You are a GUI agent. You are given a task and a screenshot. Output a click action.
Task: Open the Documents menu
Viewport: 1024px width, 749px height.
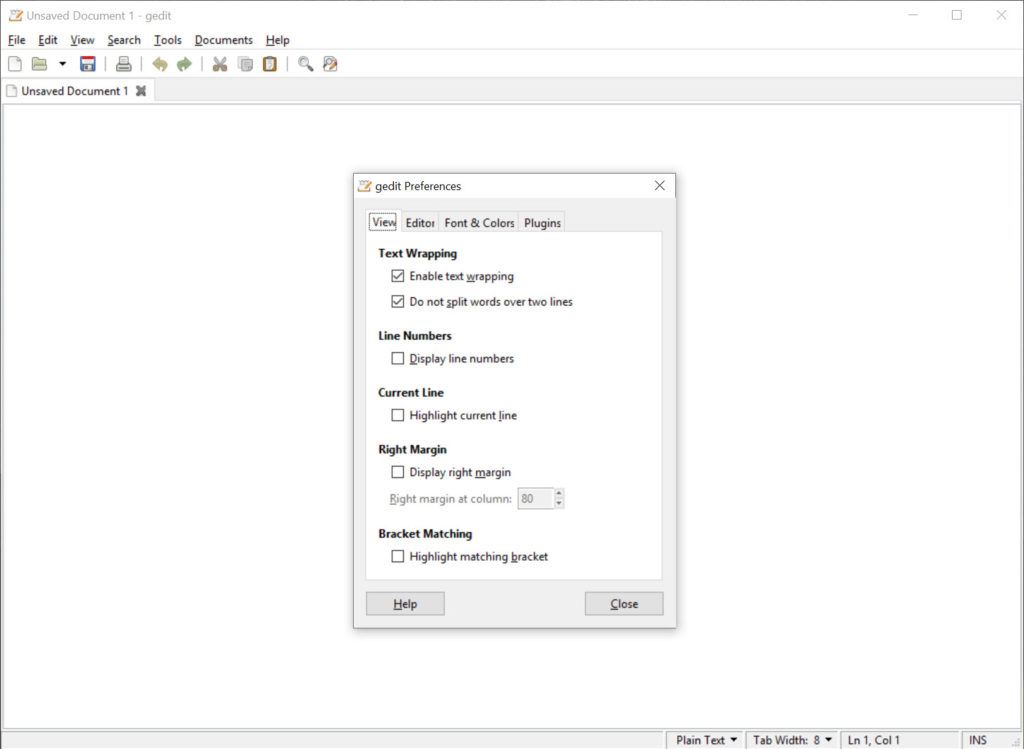[223, 40]
